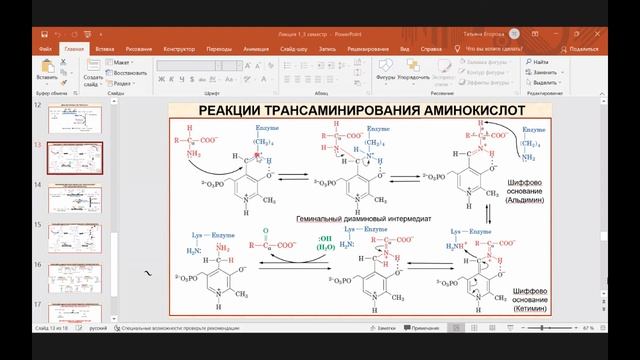This screenshot has height=360, width=640.
Task: Toggle the Примечания (Comments) pane
Action: [422, 328]
